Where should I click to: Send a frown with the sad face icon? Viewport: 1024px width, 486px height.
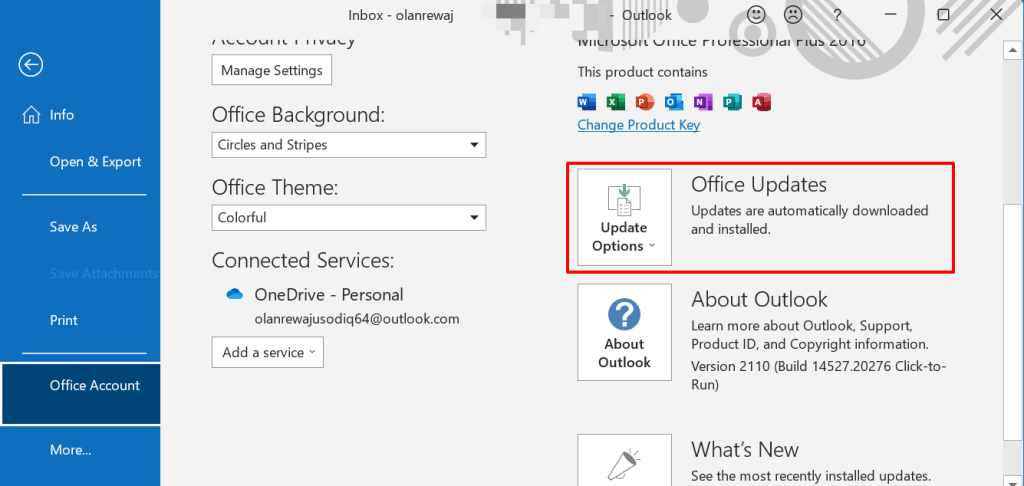793,15
